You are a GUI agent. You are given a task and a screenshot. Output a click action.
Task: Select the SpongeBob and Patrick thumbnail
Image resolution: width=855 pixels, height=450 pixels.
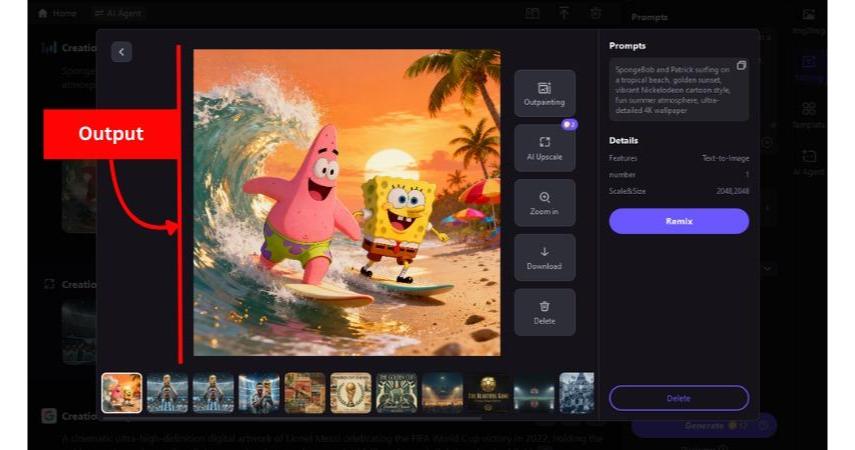click(122, 393)
